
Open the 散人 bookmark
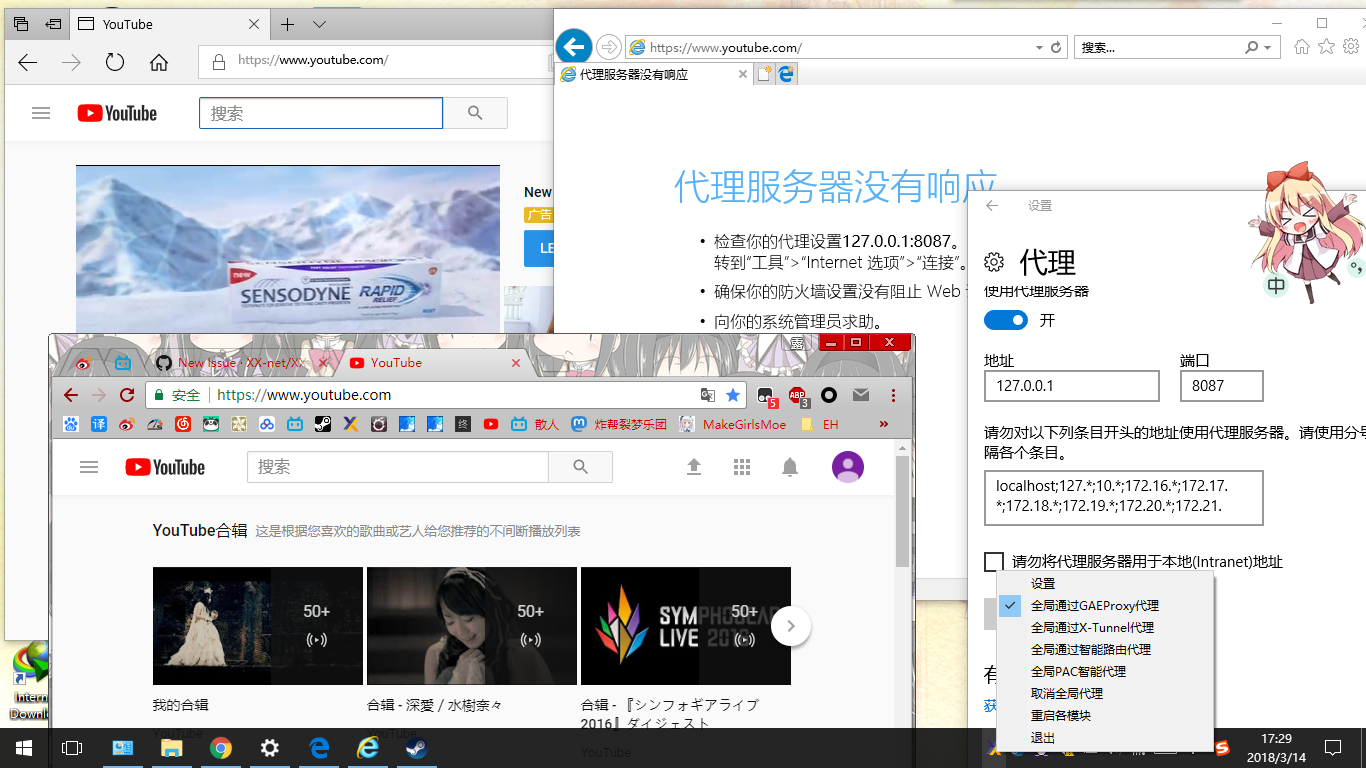tap(536, 424)
